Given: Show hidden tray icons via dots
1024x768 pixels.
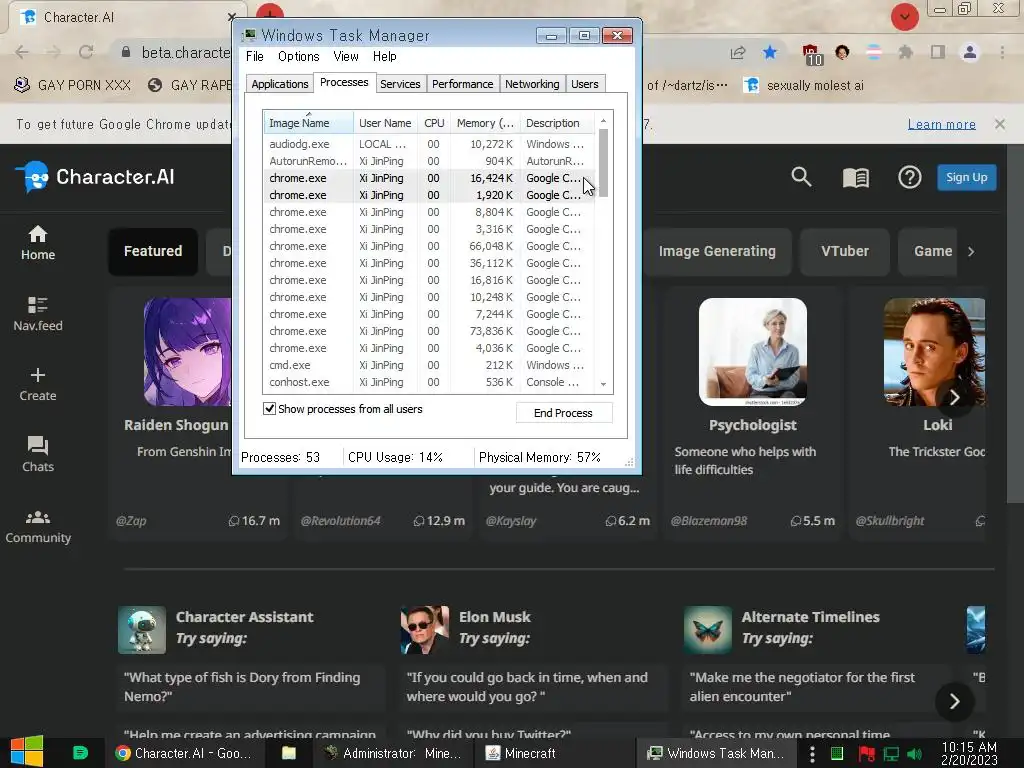Looking at the screenshot, I should [812, 754].
